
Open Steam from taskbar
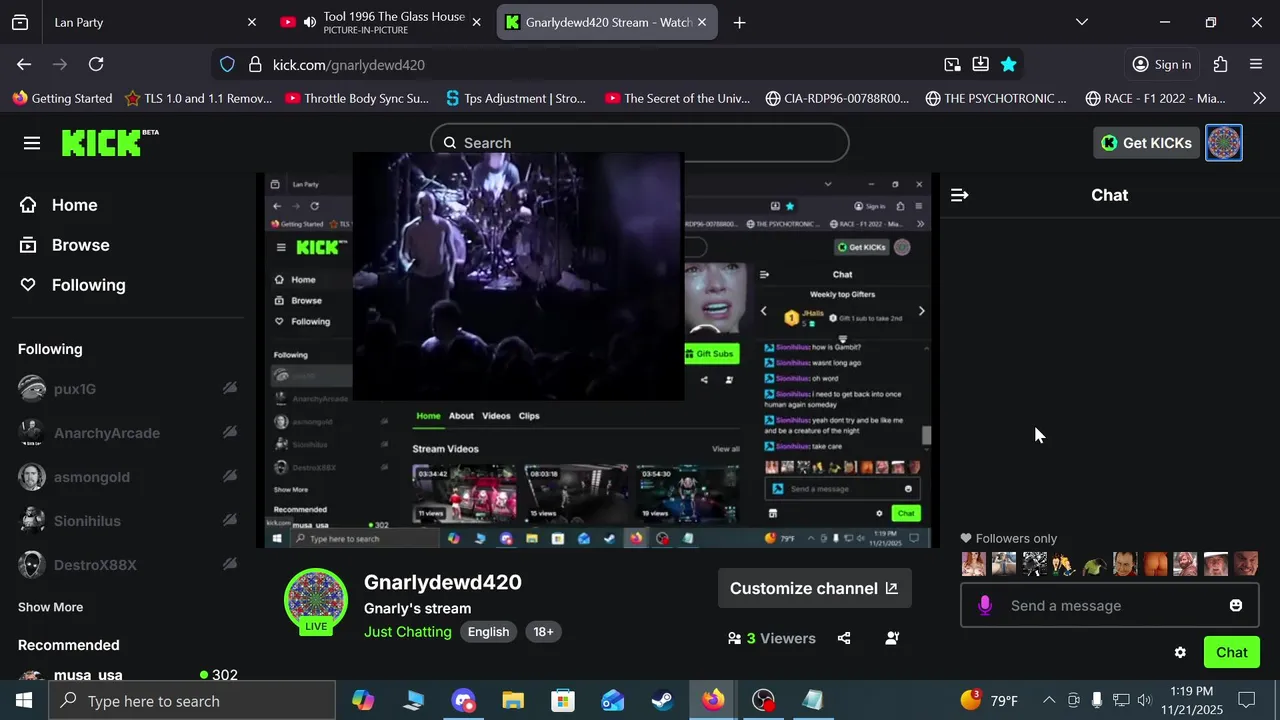[x=663, y=700]
